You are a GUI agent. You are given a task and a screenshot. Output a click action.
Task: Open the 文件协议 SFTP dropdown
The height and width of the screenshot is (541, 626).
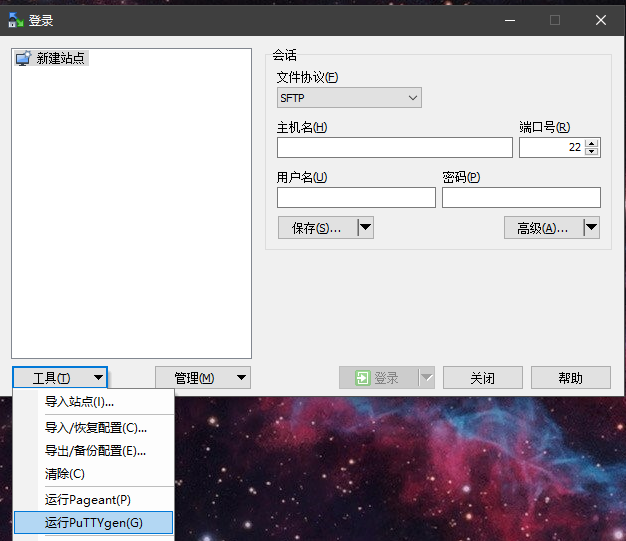349,97
